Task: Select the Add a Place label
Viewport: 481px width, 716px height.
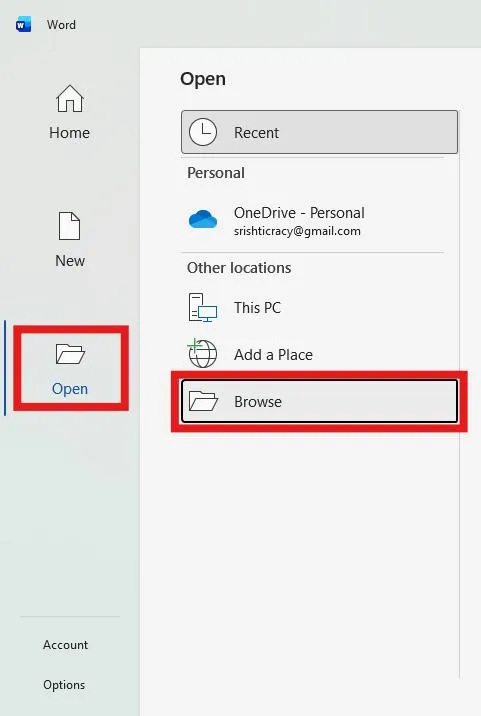Action: tap(273, 355)
